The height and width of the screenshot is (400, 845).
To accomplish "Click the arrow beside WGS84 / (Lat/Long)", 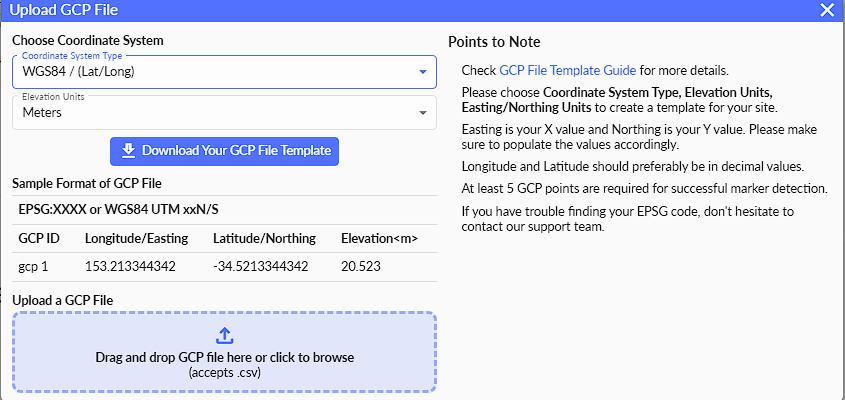I will (423, 72).
